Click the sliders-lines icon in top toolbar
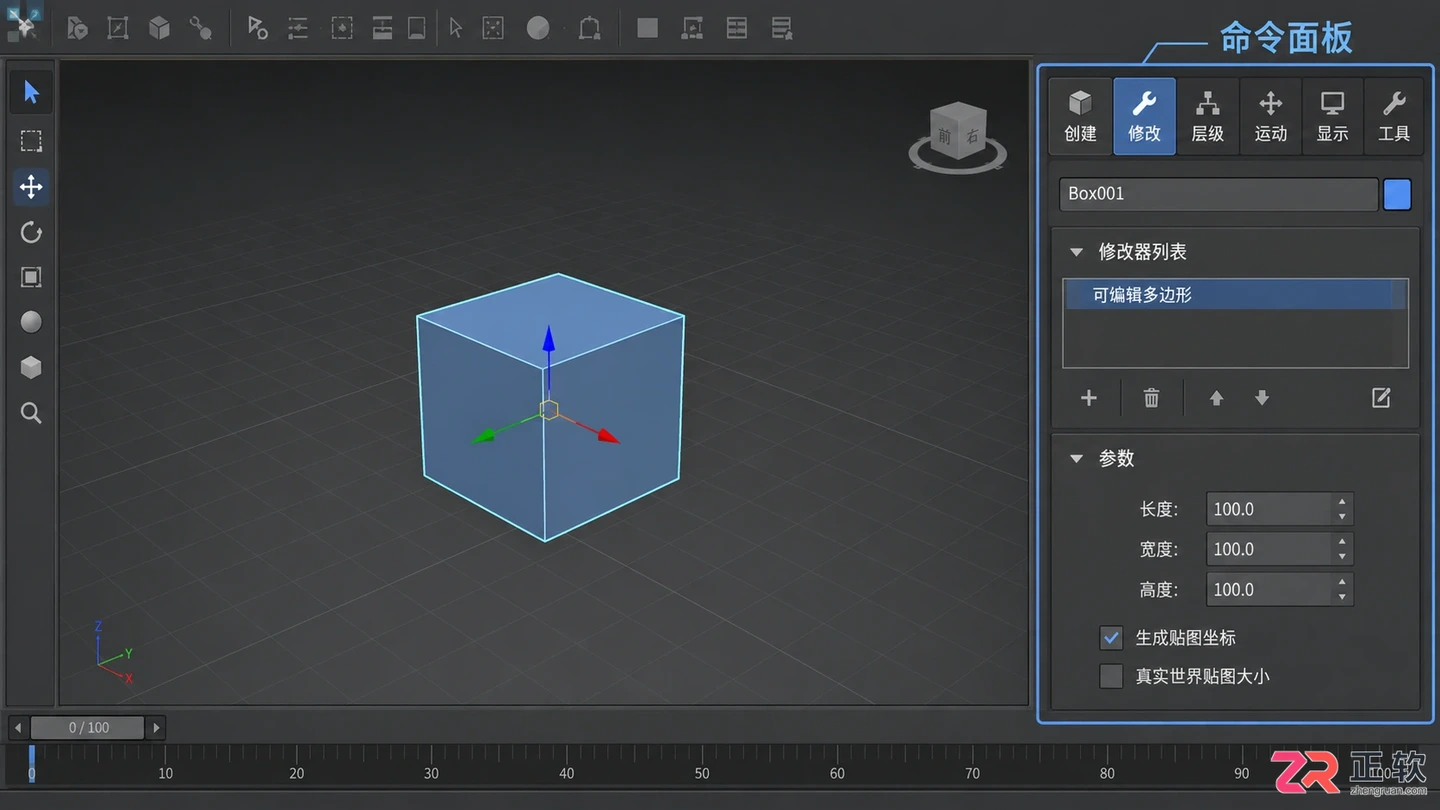The width and height of the screenshot is (1440, 810). (298, 28)
